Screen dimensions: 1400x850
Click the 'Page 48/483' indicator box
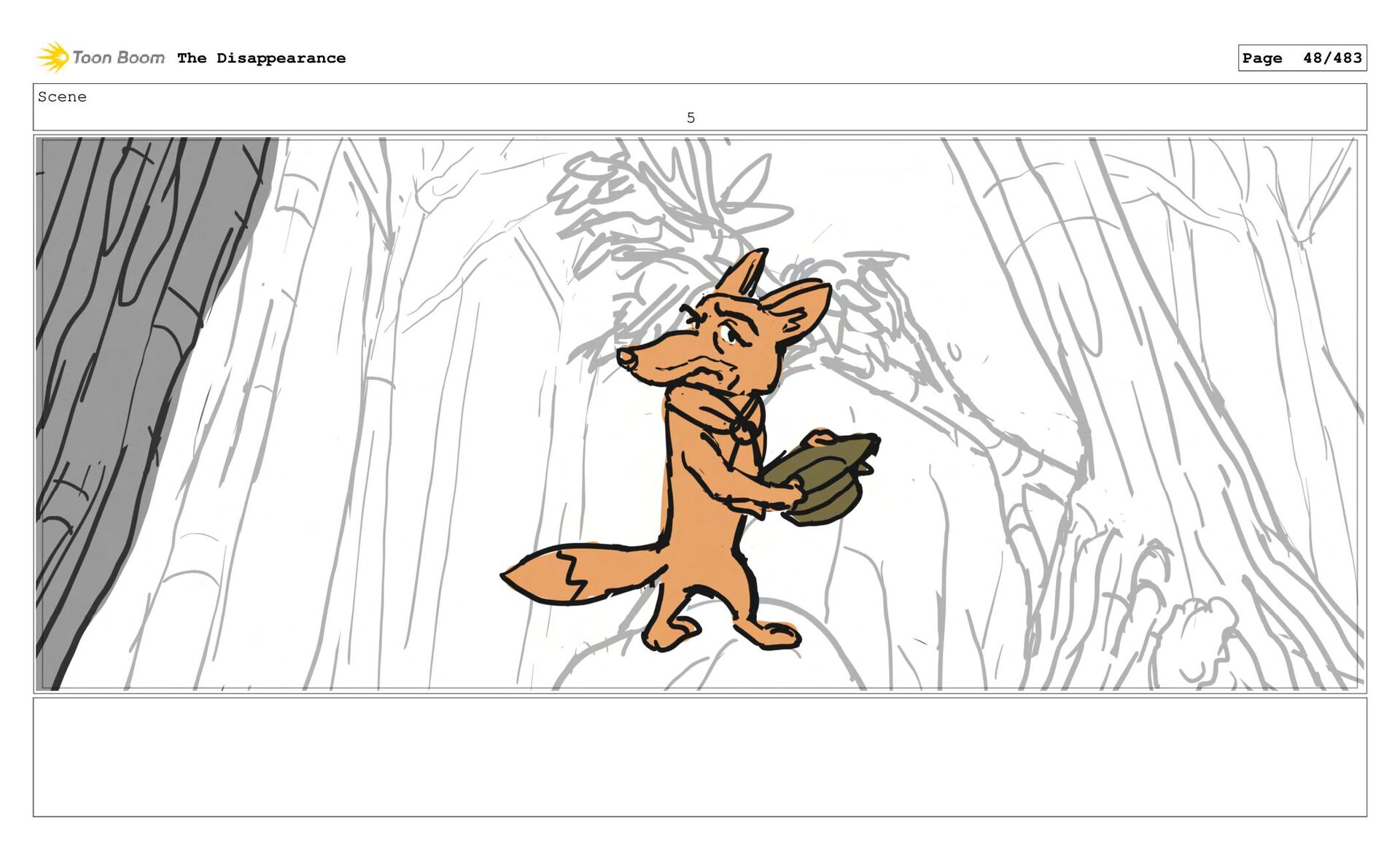click(1302, 58)
